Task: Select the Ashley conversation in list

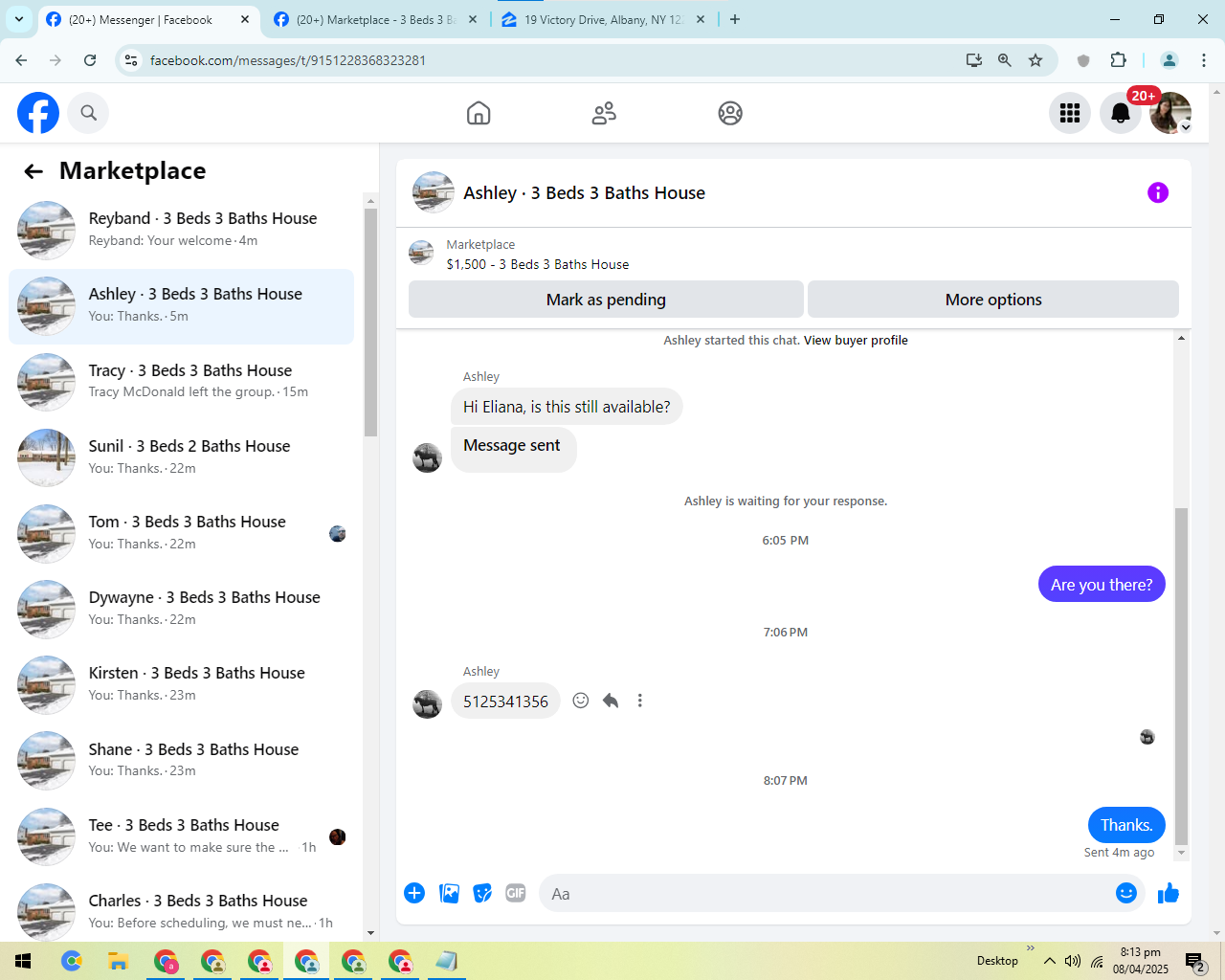Action: click(182, 306)
